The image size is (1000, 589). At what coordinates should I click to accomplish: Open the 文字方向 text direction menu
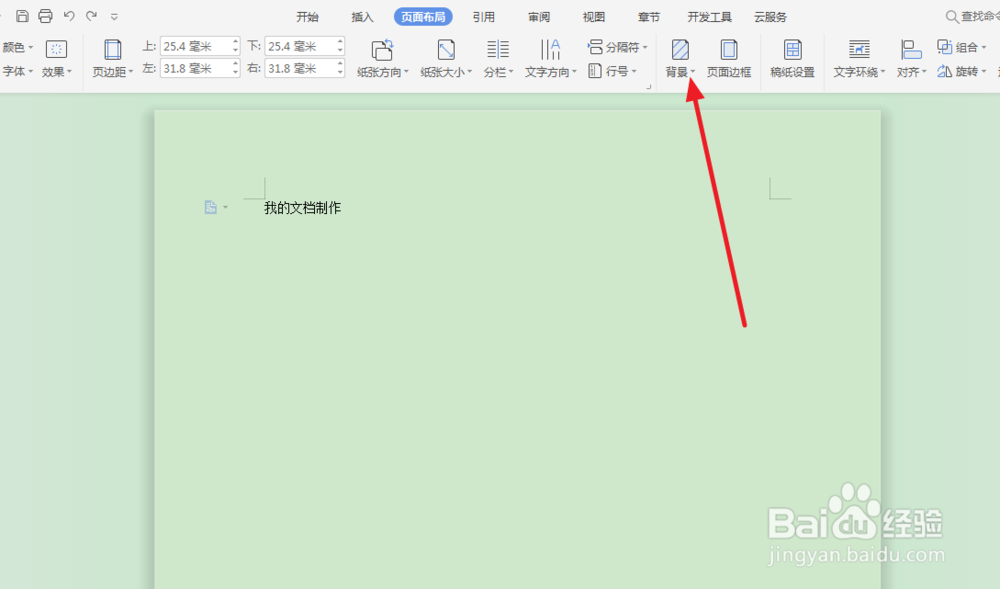[x=550, y=59]
